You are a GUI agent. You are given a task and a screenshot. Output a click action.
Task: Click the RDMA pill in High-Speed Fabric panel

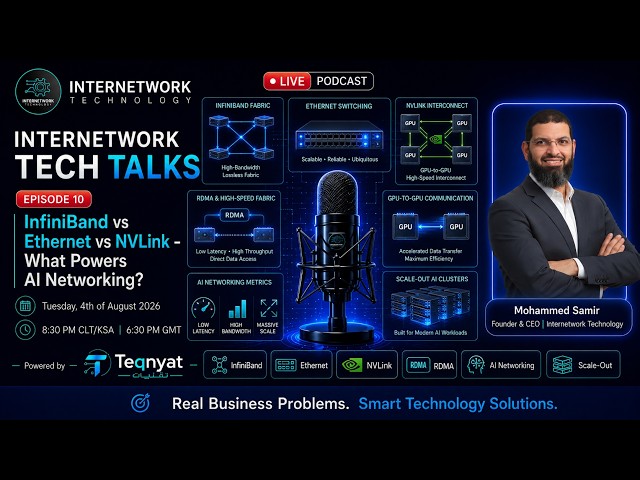point(234,215)
